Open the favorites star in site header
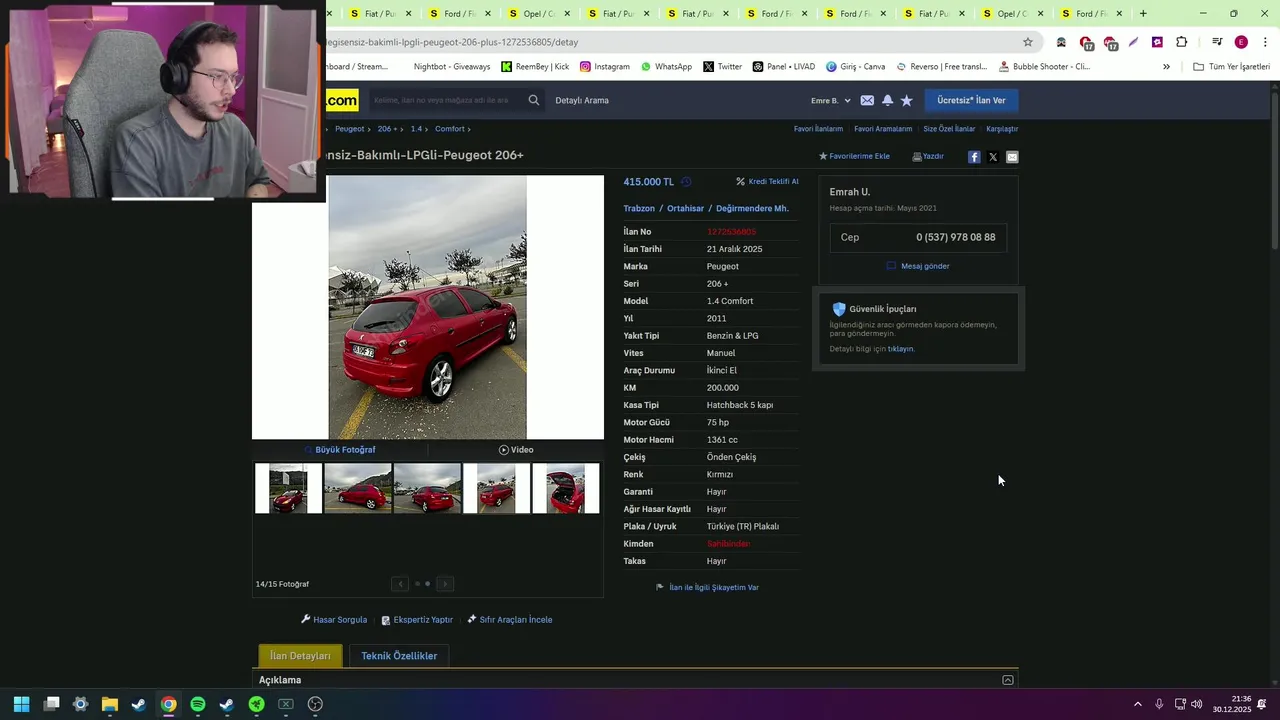1280x720 pixels. [907, 100]
